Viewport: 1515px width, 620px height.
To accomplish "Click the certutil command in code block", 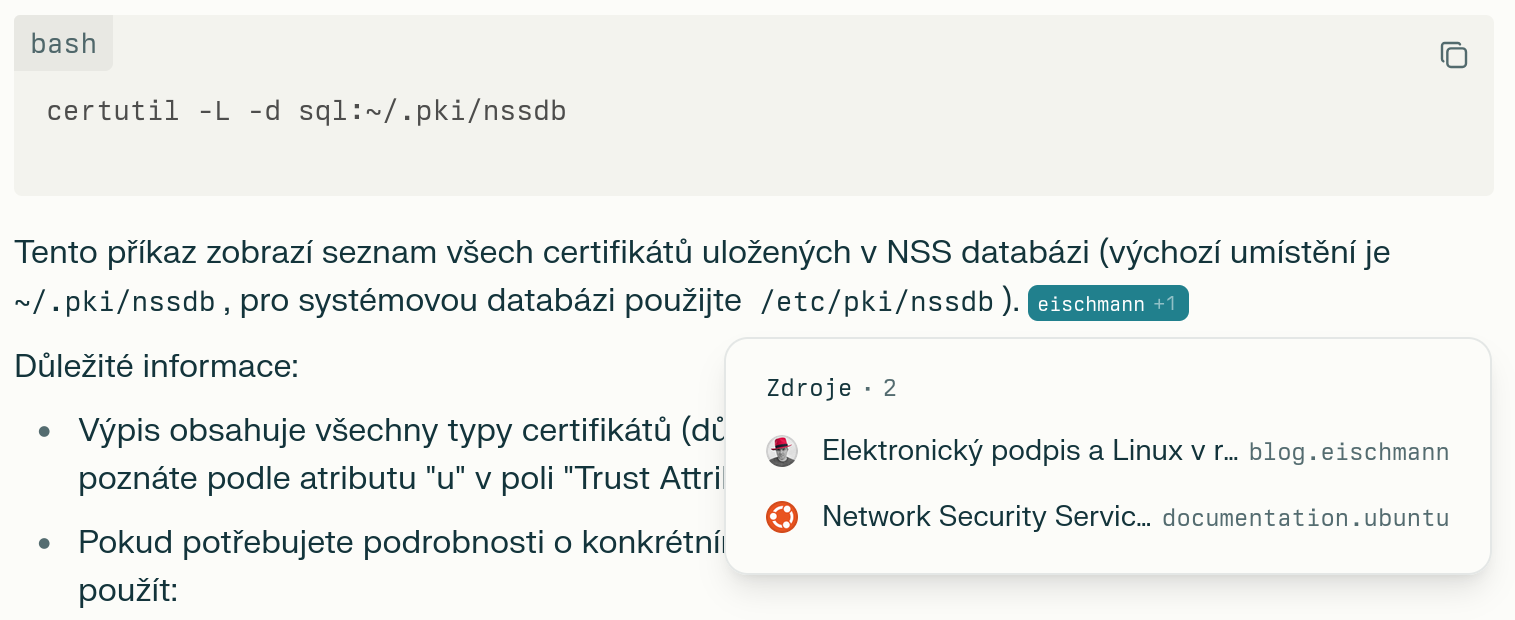I will pos(306,111).
